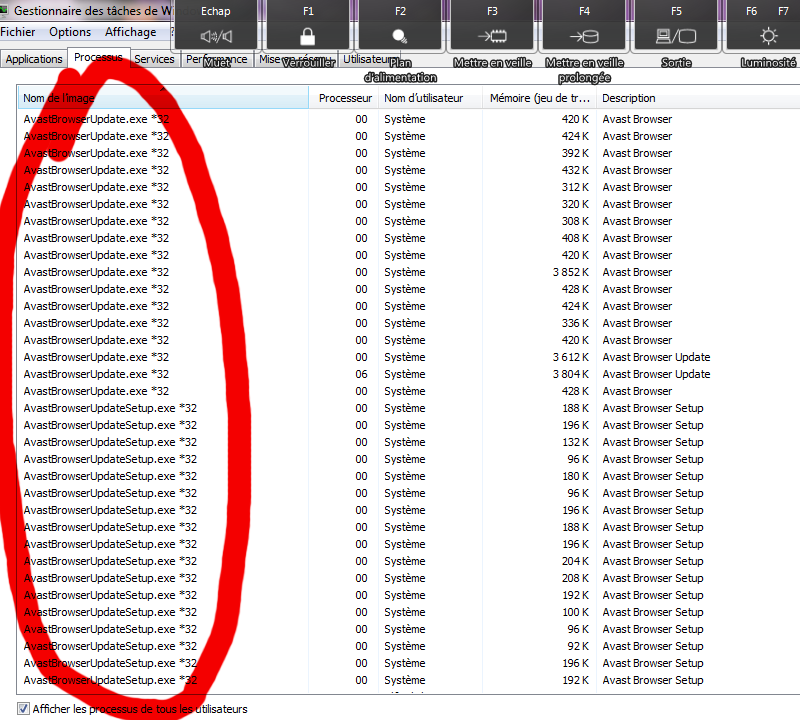This screenshot has width=800, height=720.
Task: Click the 204 K memory cell
Action: (x=575, y=561)
